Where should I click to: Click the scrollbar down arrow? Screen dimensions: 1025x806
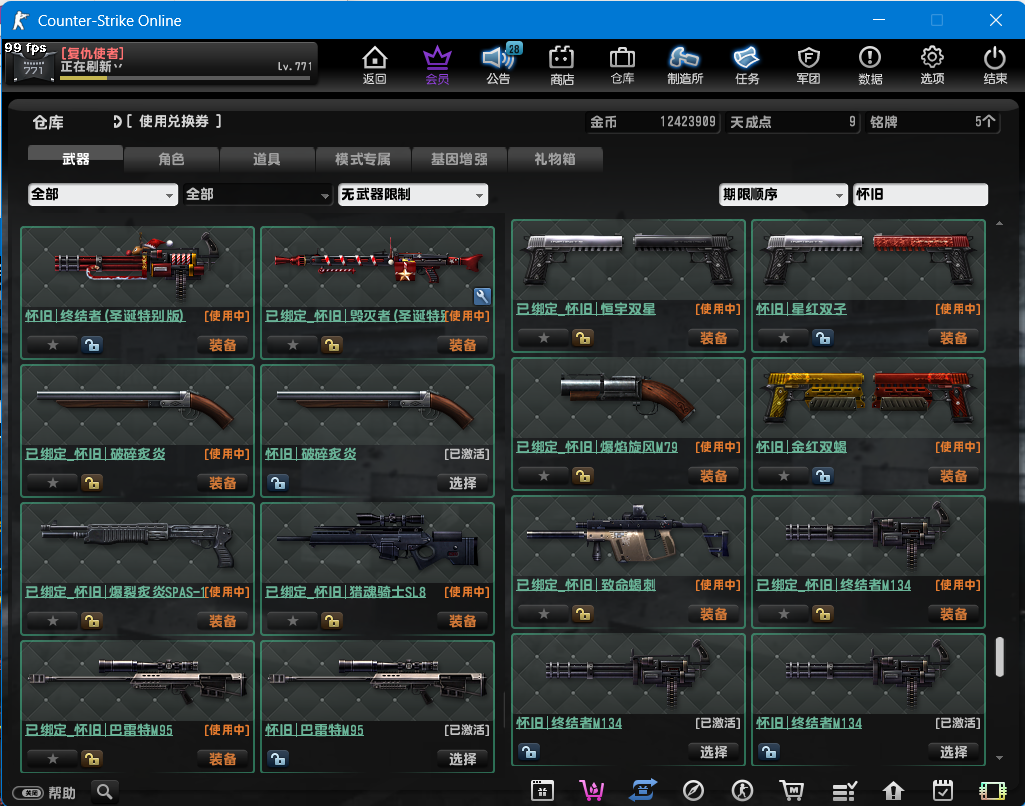pyautogui.click(x=1000, y=758)
